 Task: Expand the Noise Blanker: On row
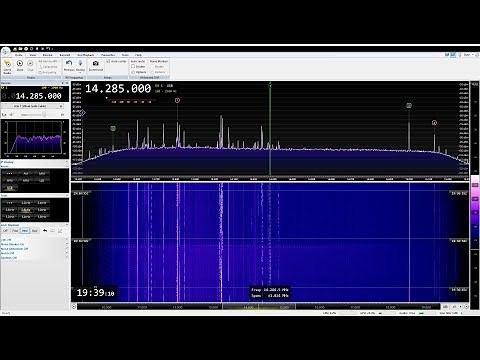point(34,244)
